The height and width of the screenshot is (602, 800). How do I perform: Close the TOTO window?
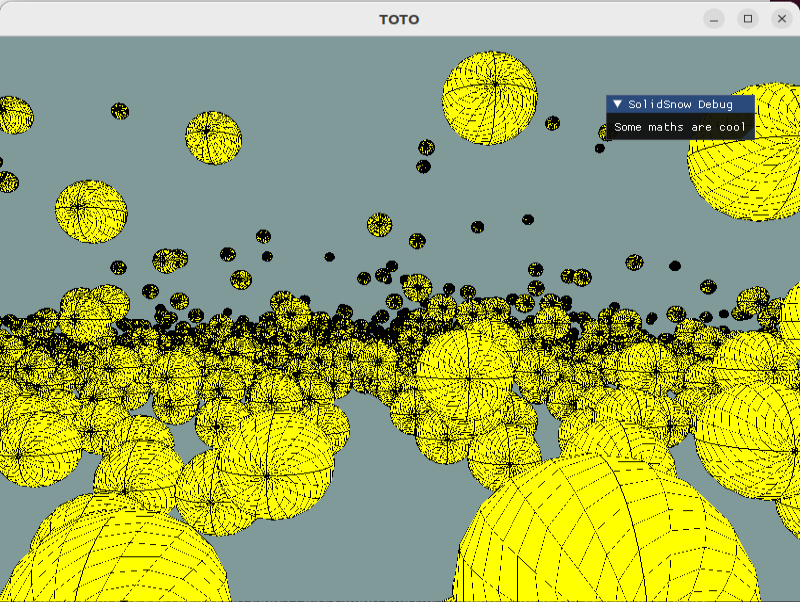[x=782, y=19]
